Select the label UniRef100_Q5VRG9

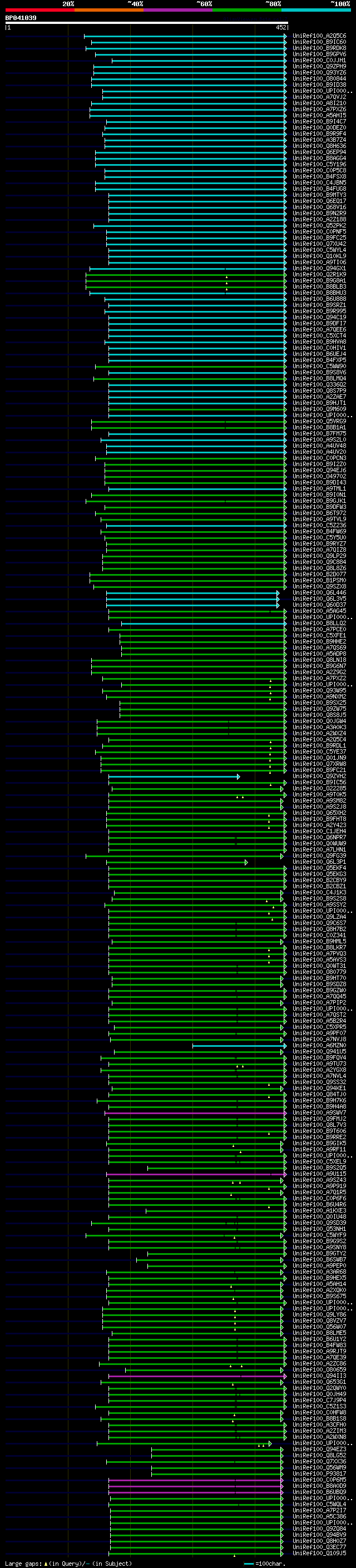319,422
